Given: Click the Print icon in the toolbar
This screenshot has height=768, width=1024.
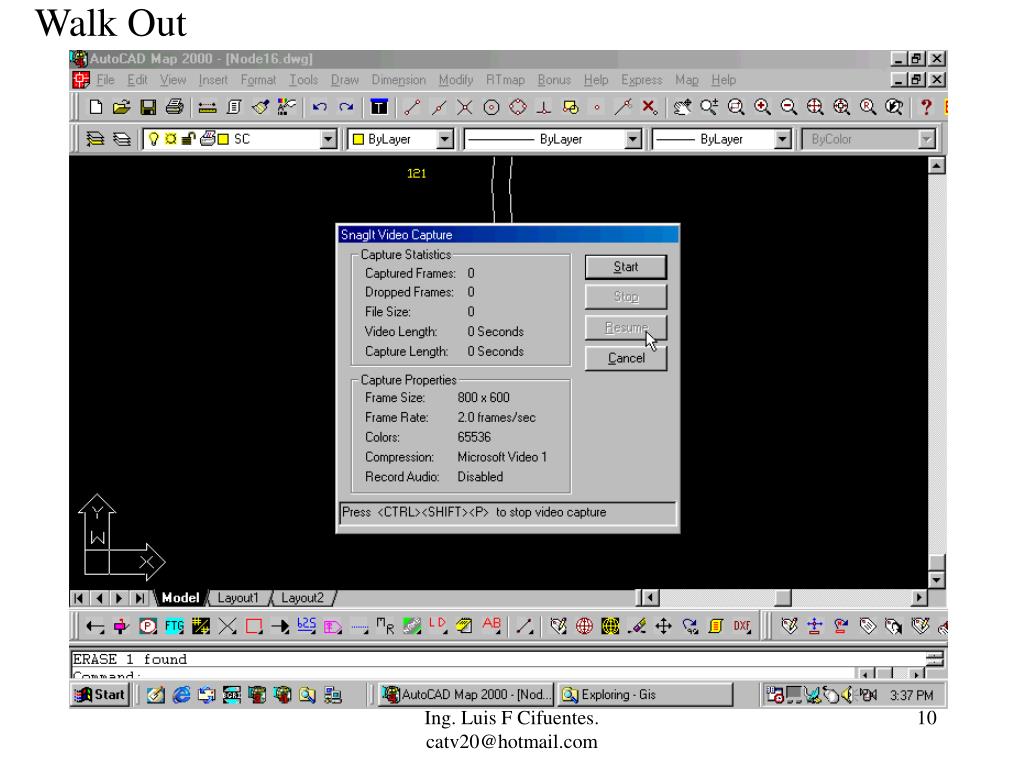Looking at the screenshot, I should click(x=174, y=107).
